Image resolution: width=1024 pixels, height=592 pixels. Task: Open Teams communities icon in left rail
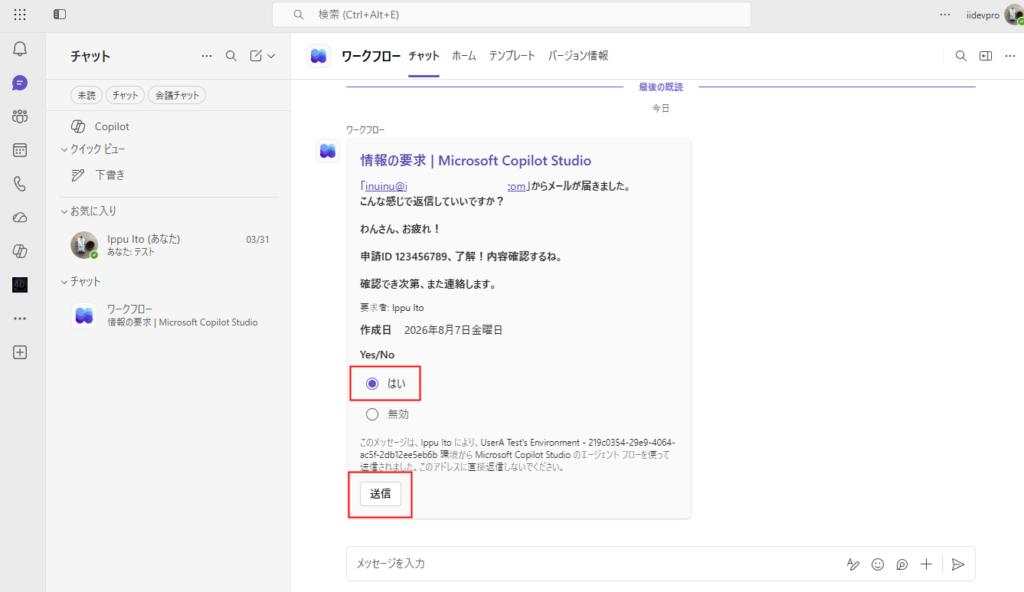point(20,116)
